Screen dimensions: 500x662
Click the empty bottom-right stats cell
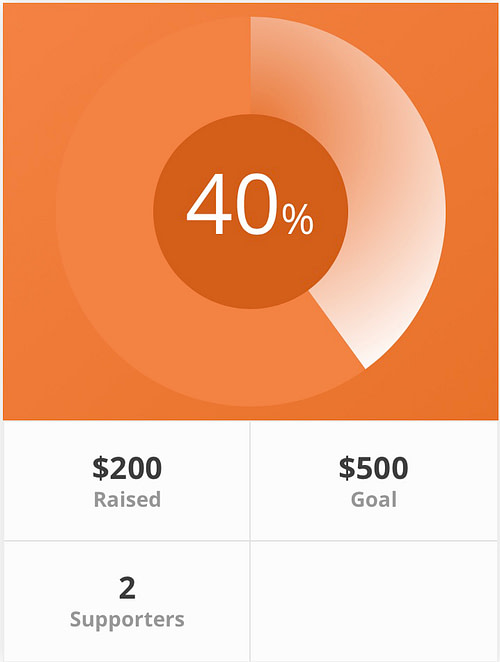tap(374, 601)
